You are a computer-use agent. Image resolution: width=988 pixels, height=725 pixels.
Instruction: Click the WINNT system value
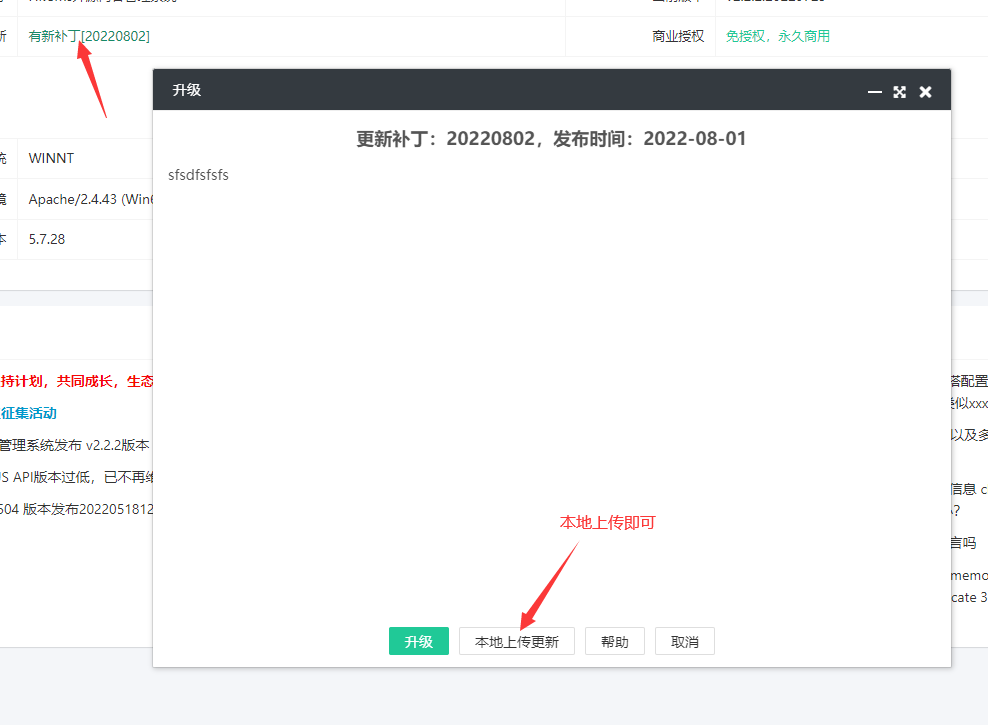(x=51, y=158)
